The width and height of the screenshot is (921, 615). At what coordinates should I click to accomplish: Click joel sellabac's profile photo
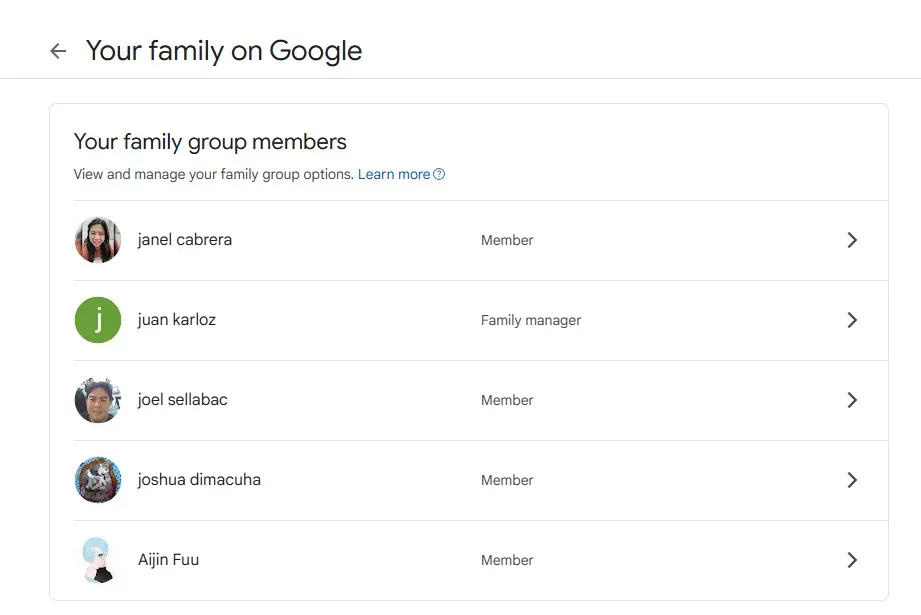tap(98, 400)
